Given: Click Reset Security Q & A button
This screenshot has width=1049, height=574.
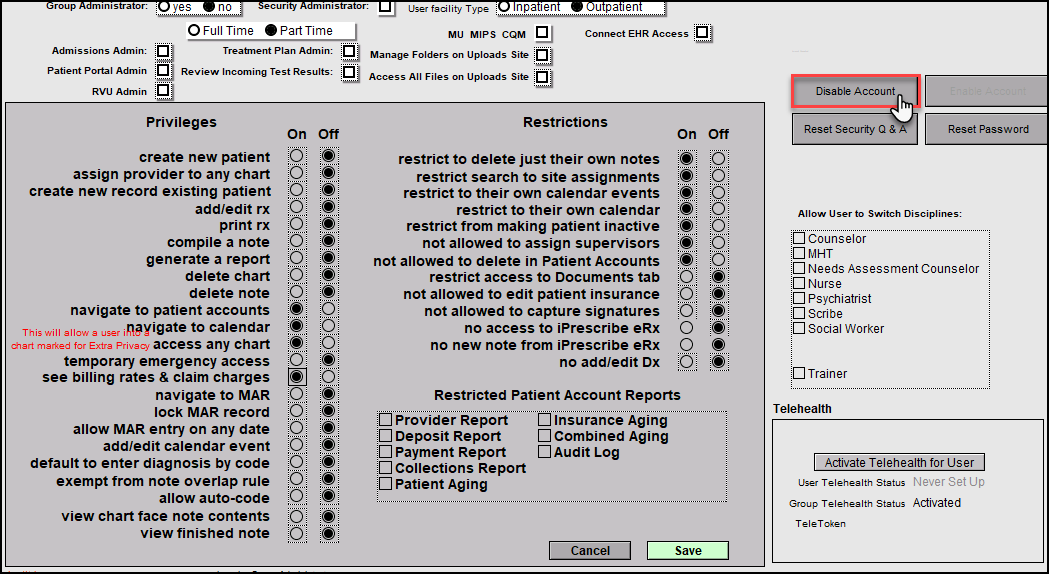Looking at the screenshot, I should pos(854,129).
